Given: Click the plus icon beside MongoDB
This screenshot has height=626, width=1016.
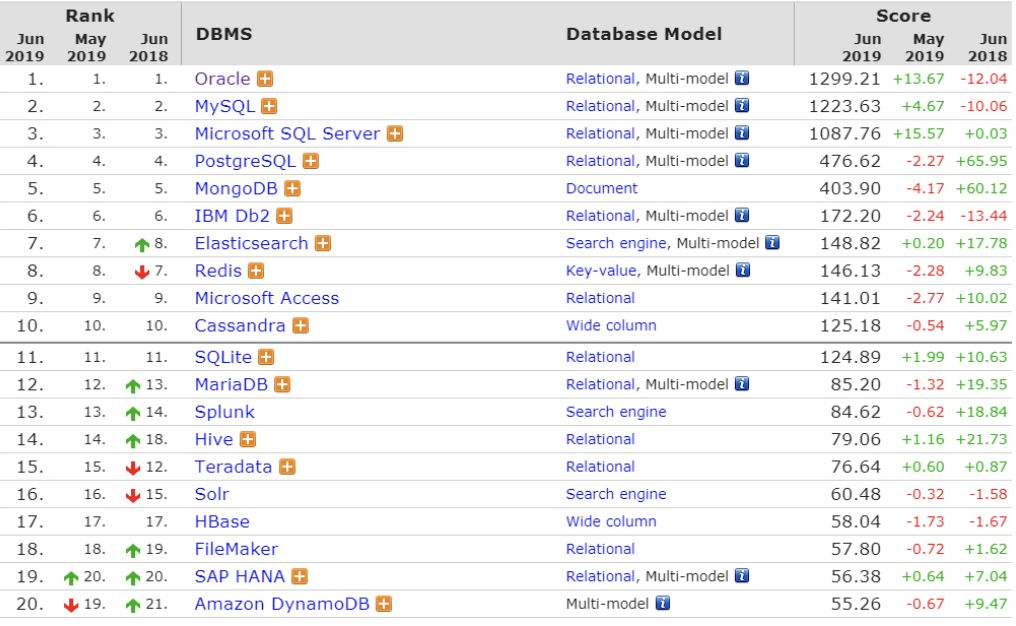Looking at the screenshot, I should 293,189.
